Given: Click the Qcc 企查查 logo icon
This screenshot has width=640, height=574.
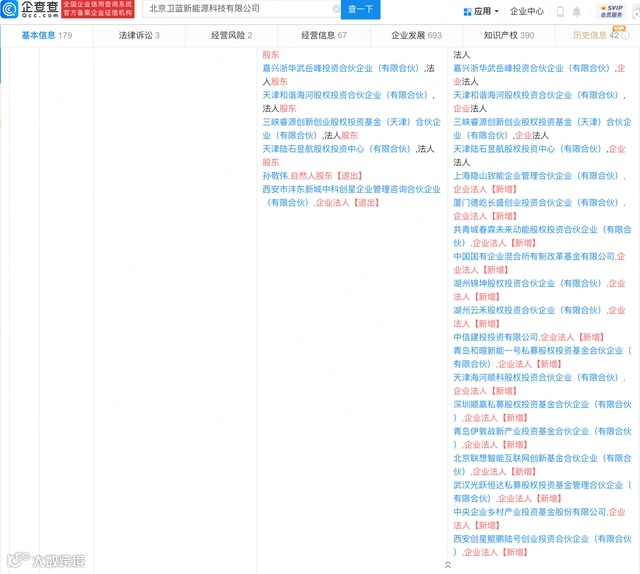Looking at the screenshot, I should point(9,9).
